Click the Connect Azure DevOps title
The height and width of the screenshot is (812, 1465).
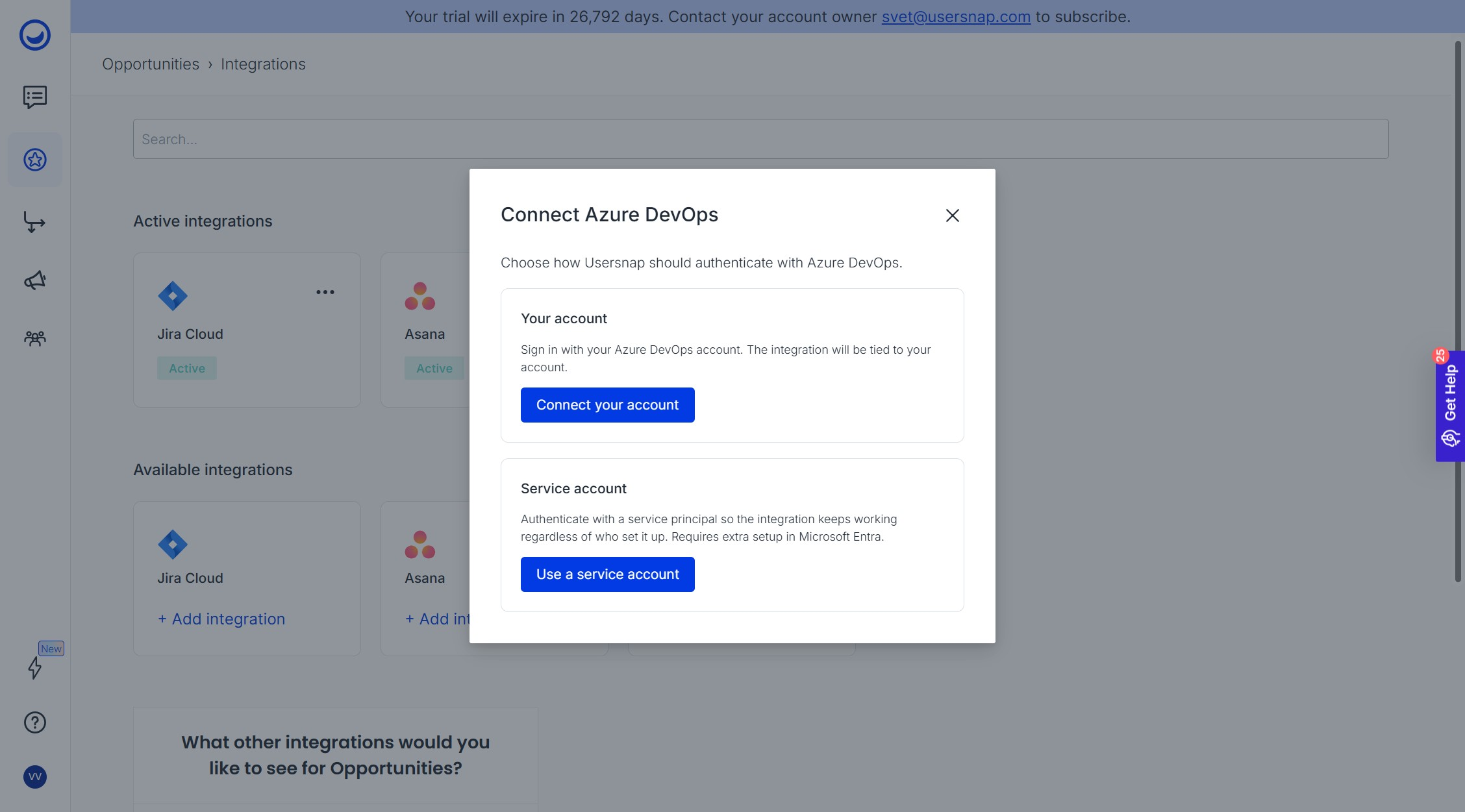click(x=609, y=215)
